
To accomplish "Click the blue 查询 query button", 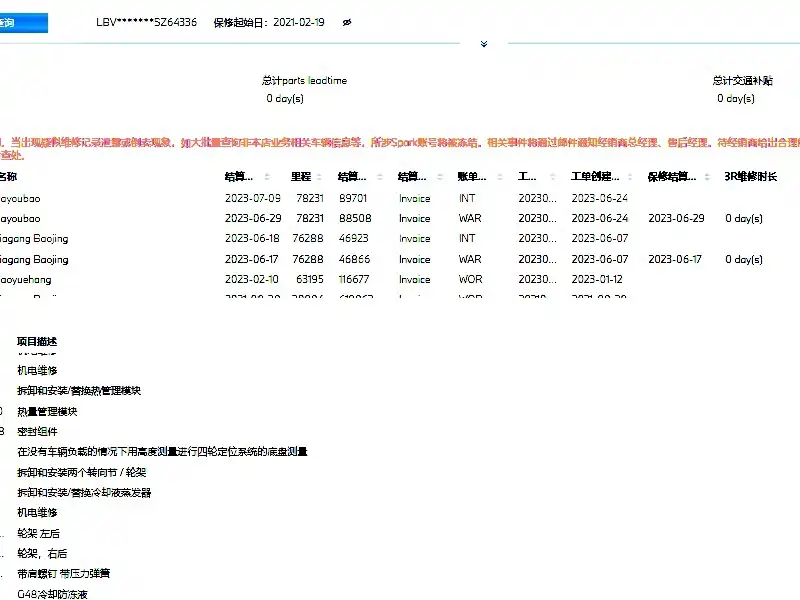I will (23, 23).
